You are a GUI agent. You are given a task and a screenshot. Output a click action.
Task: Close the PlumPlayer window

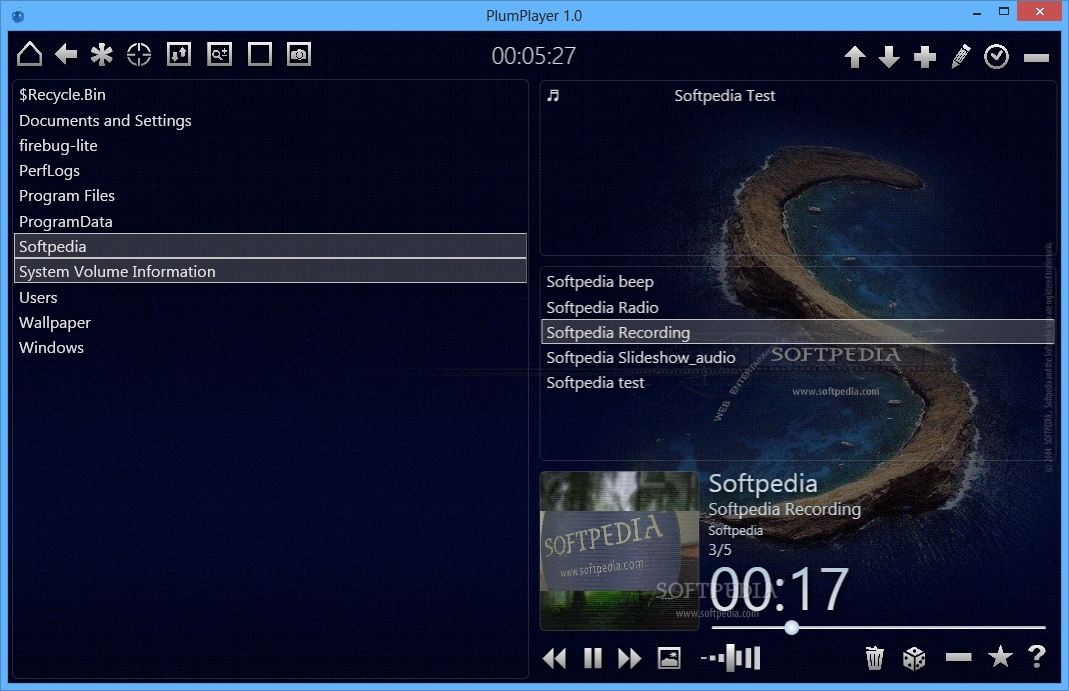tap(1039, 12)
